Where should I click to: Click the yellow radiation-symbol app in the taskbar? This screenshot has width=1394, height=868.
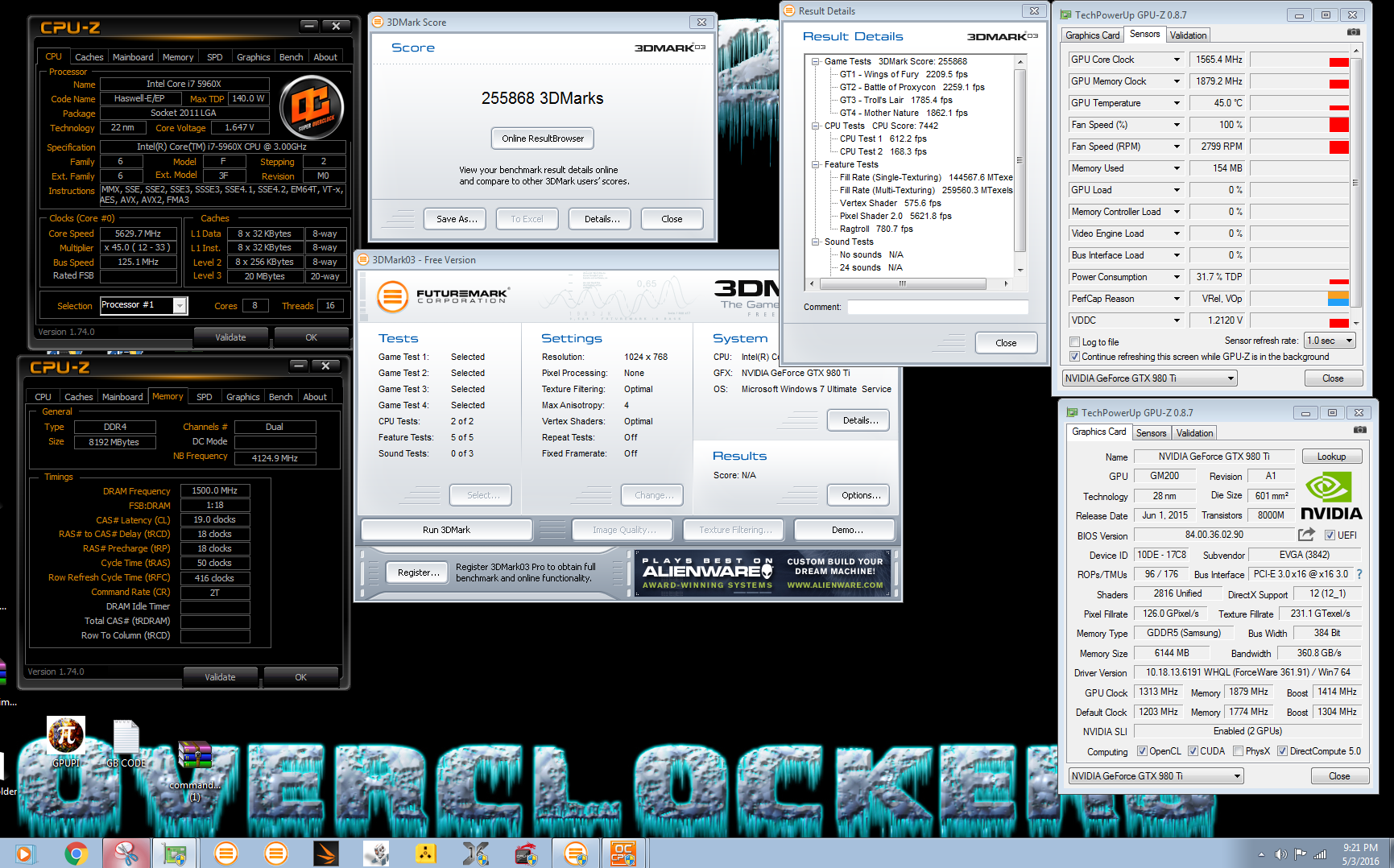[x=426, y=854]
